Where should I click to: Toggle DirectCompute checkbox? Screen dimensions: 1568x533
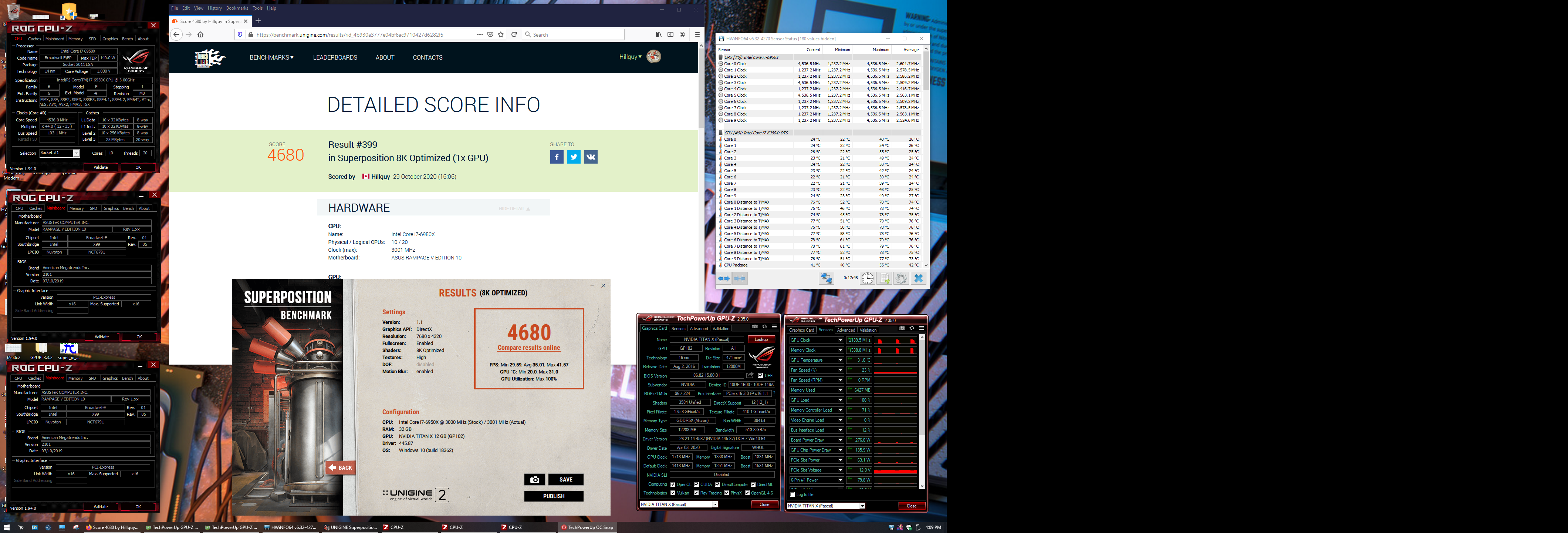click(x=717, y=485)
